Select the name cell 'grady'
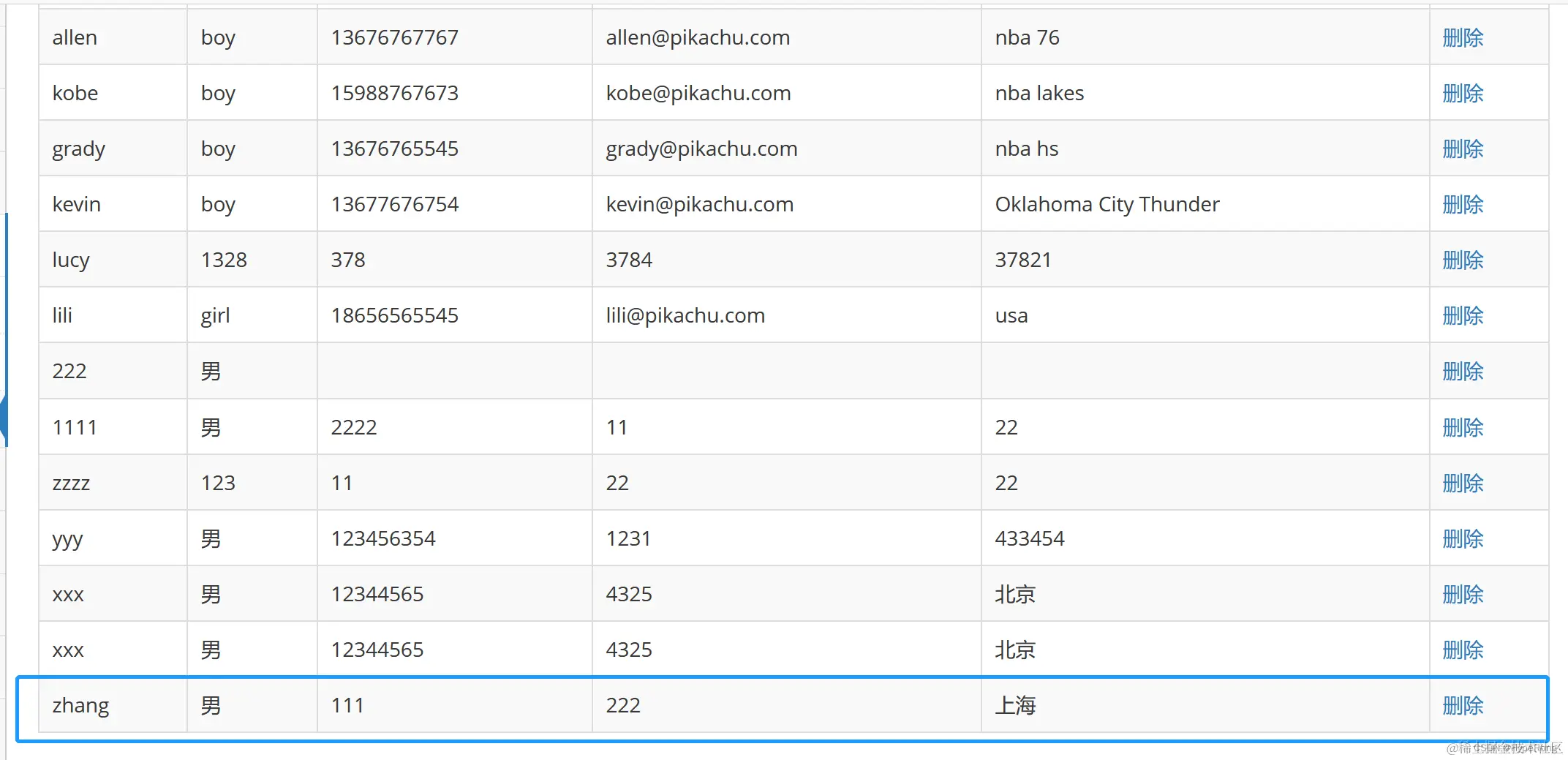 (x=79, y=150)
